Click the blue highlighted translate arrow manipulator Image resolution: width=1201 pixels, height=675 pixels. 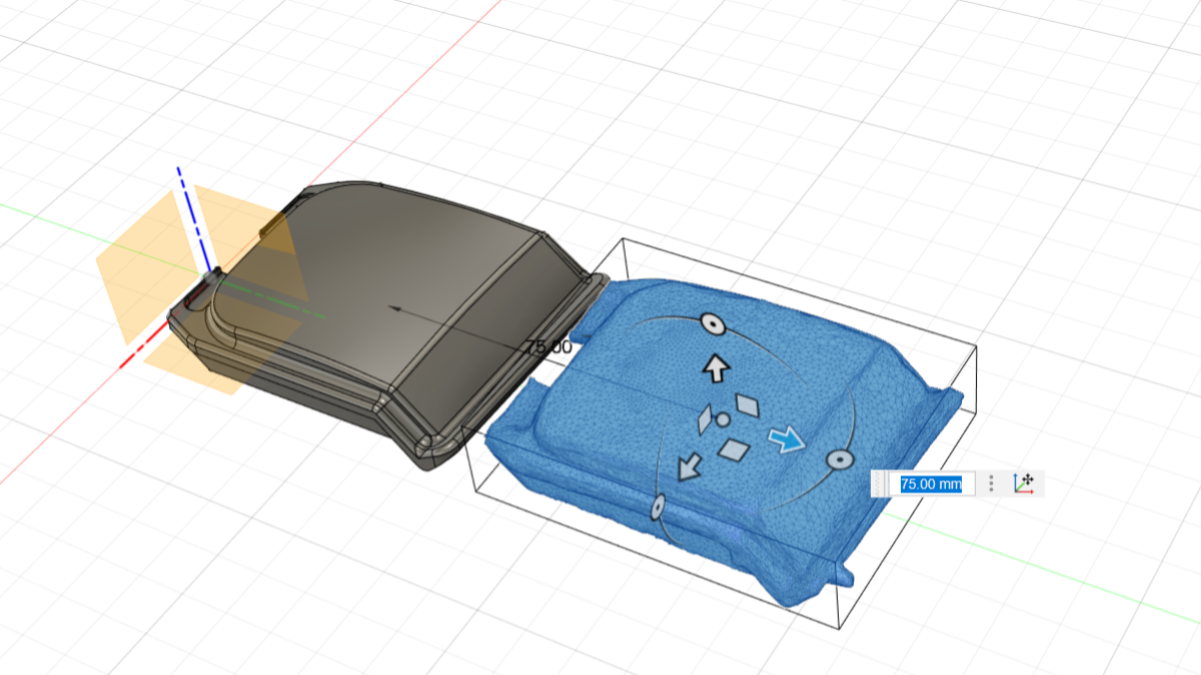(x=786, y=439)
